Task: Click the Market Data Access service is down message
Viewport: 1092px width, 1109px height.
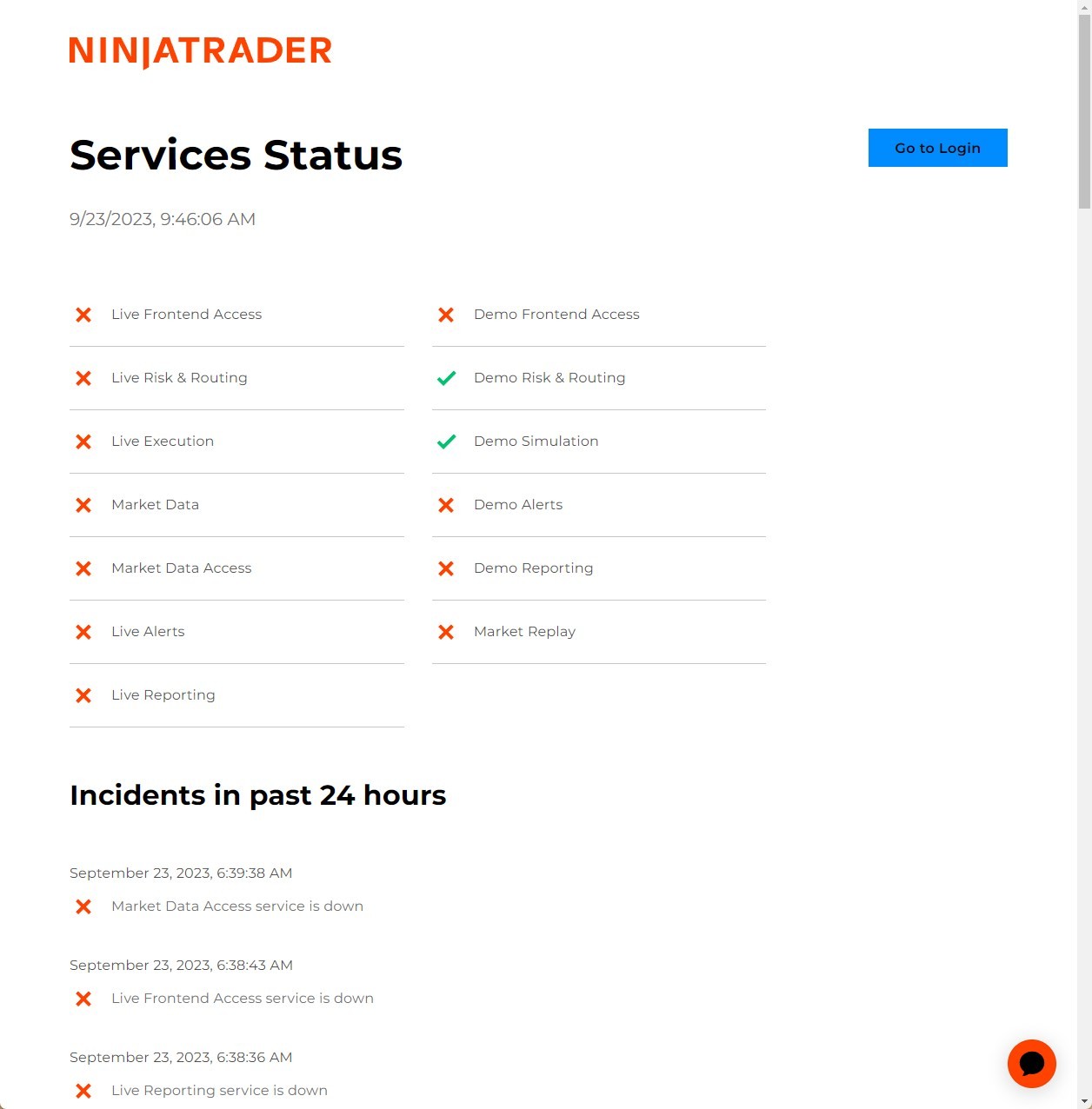Action: point(237,906)
